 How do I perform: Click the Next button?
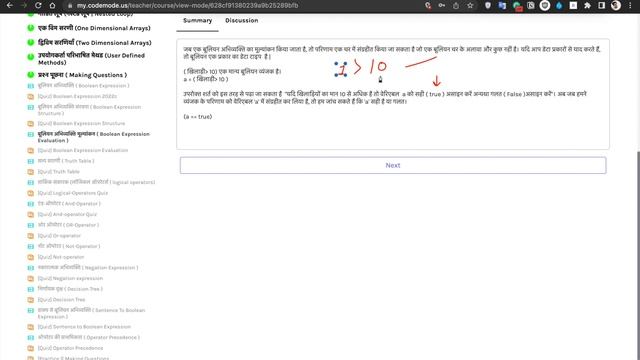(x=393, y=165)
